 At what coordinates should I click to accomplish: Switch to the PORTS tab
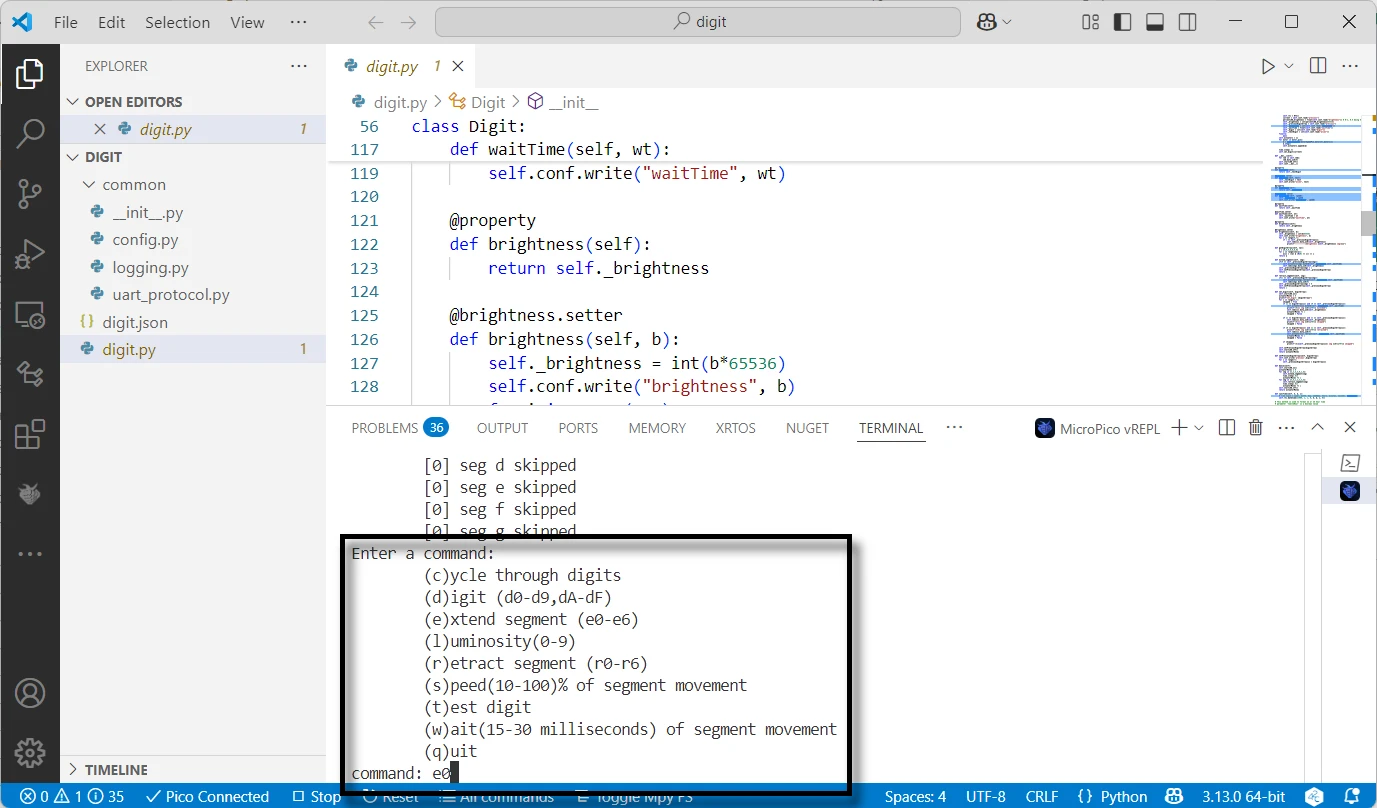578,428
